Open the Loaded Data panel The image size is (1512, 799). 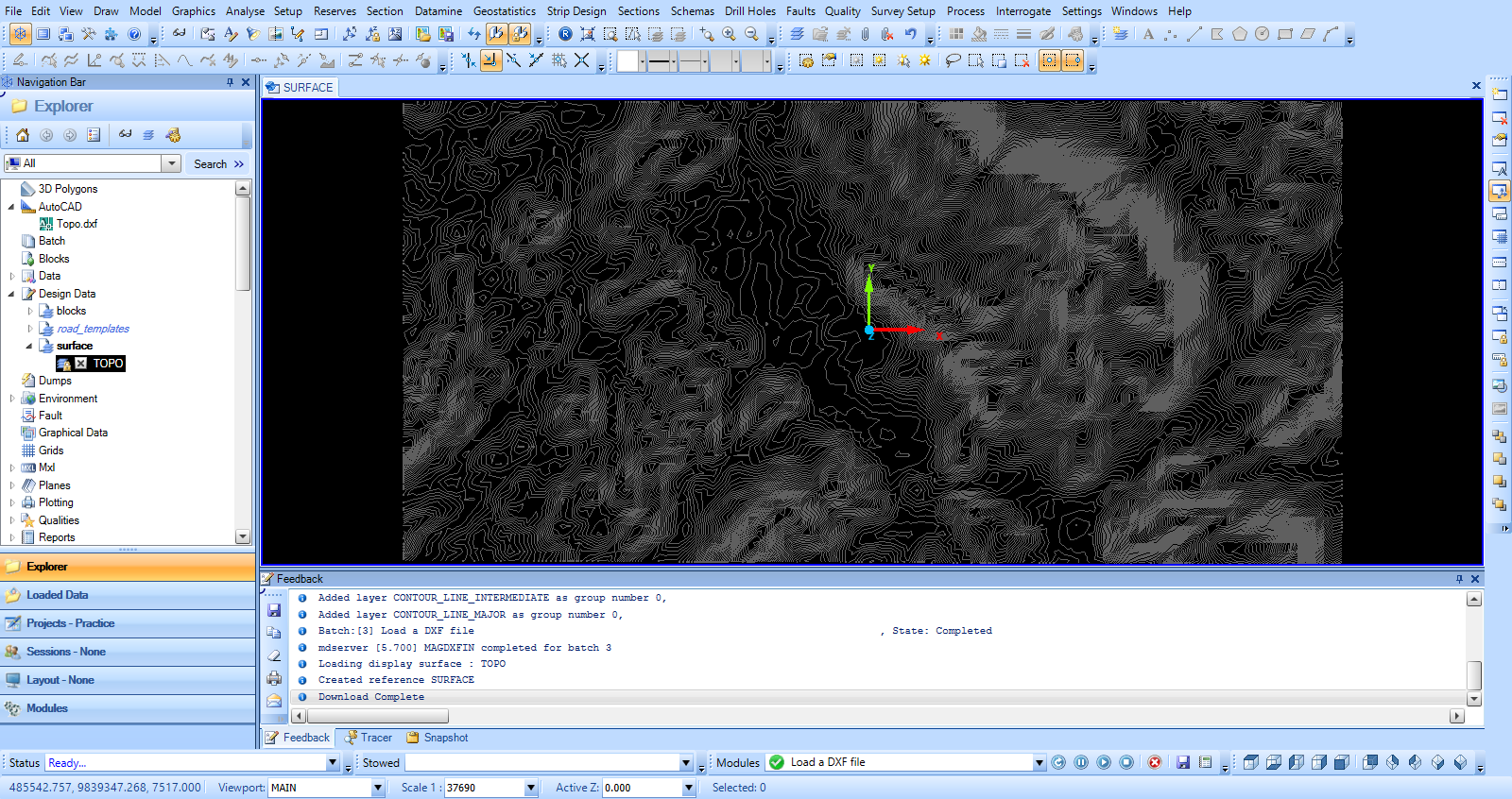tap(57, 595)
